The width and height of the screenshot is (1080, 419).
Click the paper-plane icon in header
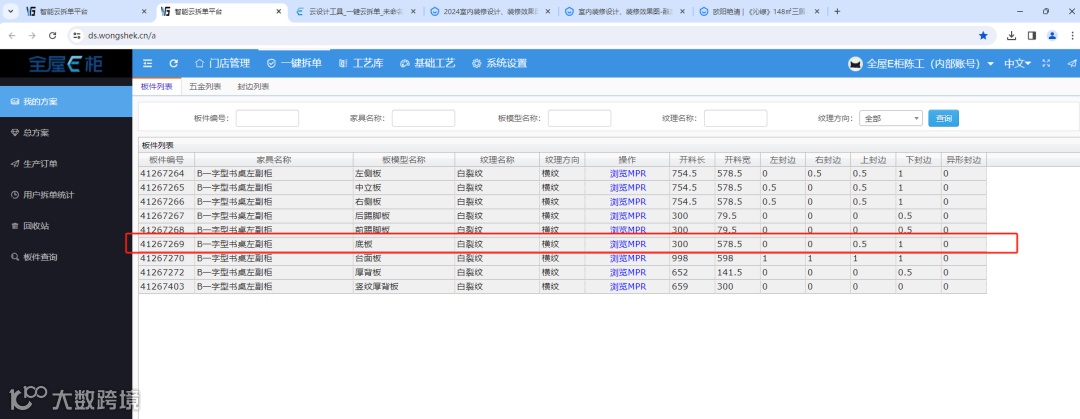1072,63
